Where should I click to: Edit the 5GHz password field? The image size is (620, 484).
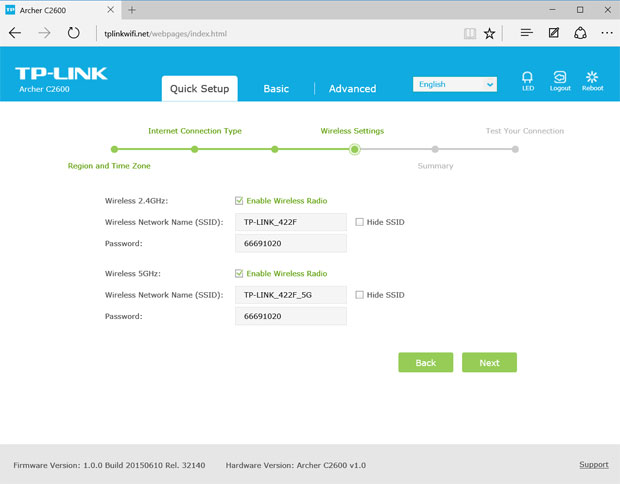(x=291, y=316)
